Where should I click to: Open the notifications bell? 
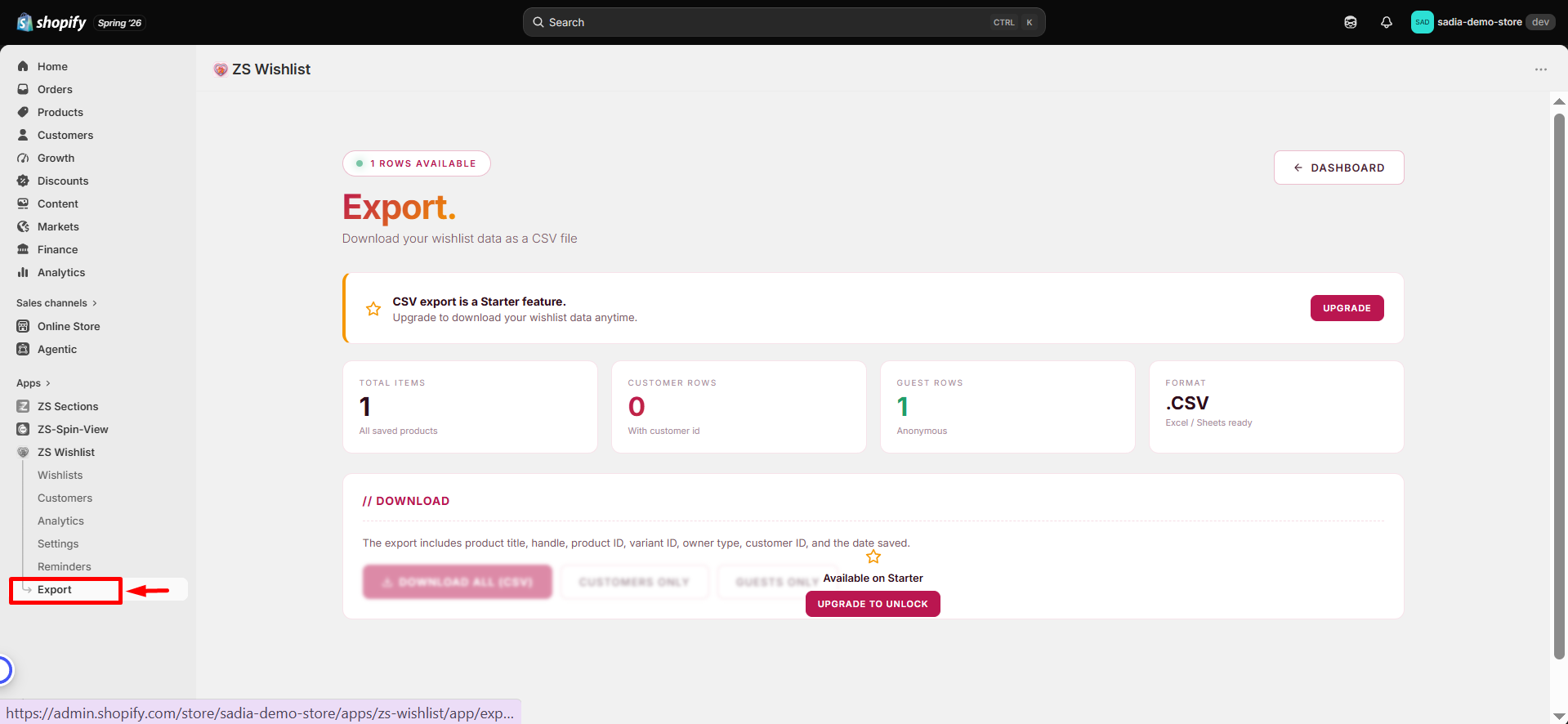(x=1387, y=22)
